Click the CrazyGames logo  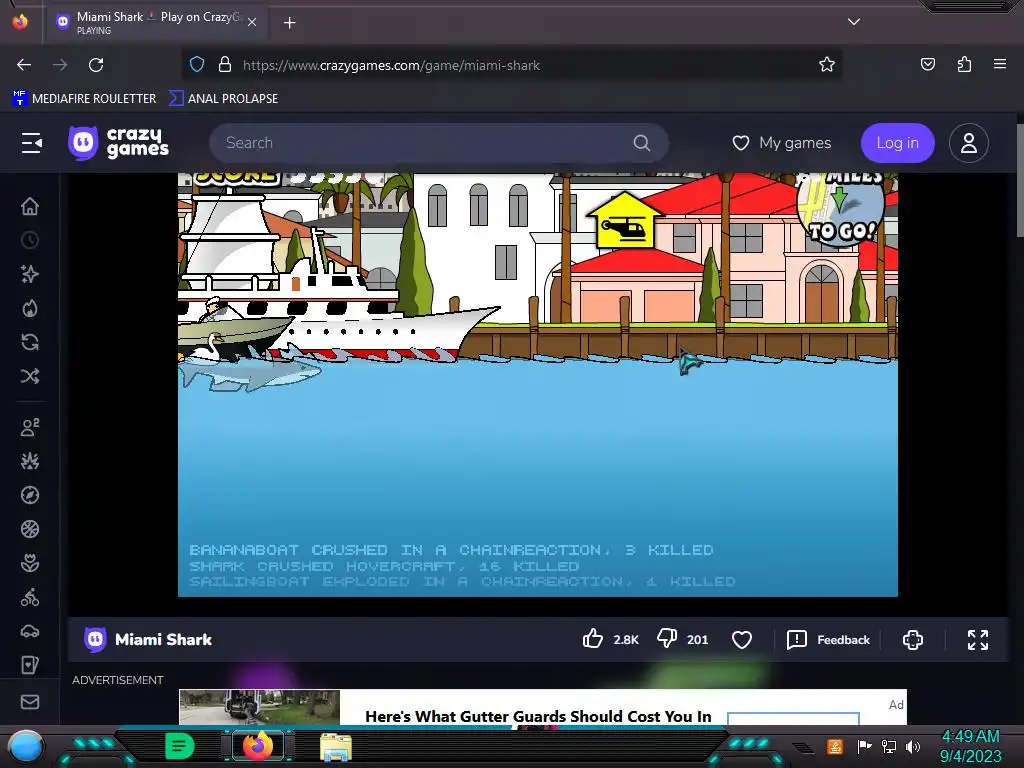click(118, 143)
